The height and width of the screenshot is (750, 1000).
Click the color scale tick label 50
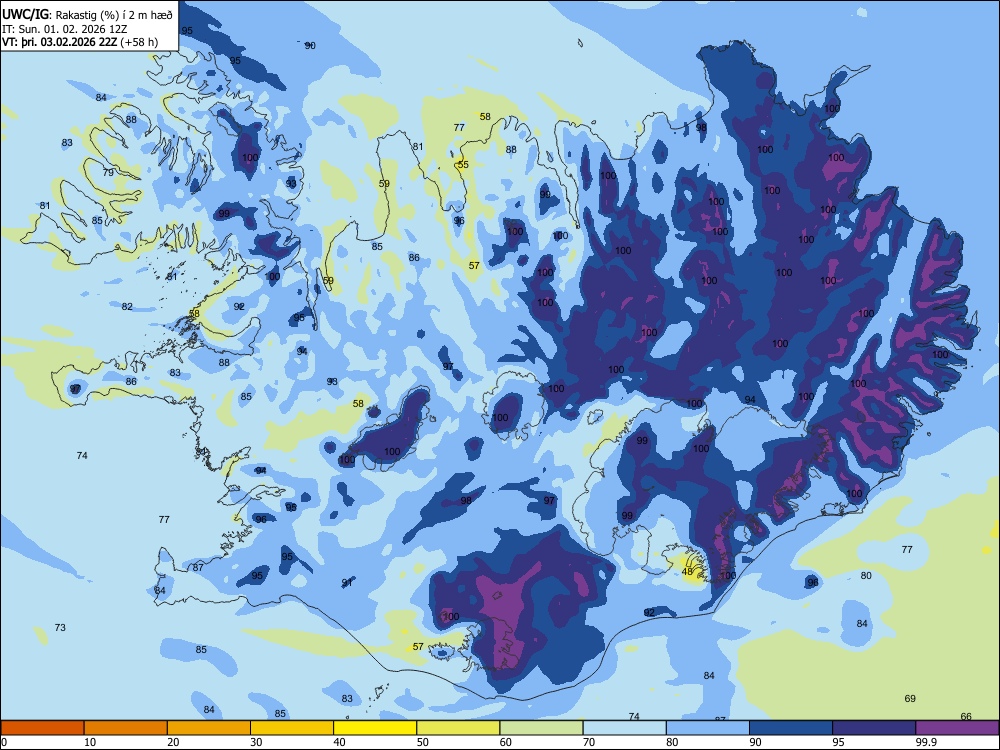pyautogui.click(x=423, y=742)
